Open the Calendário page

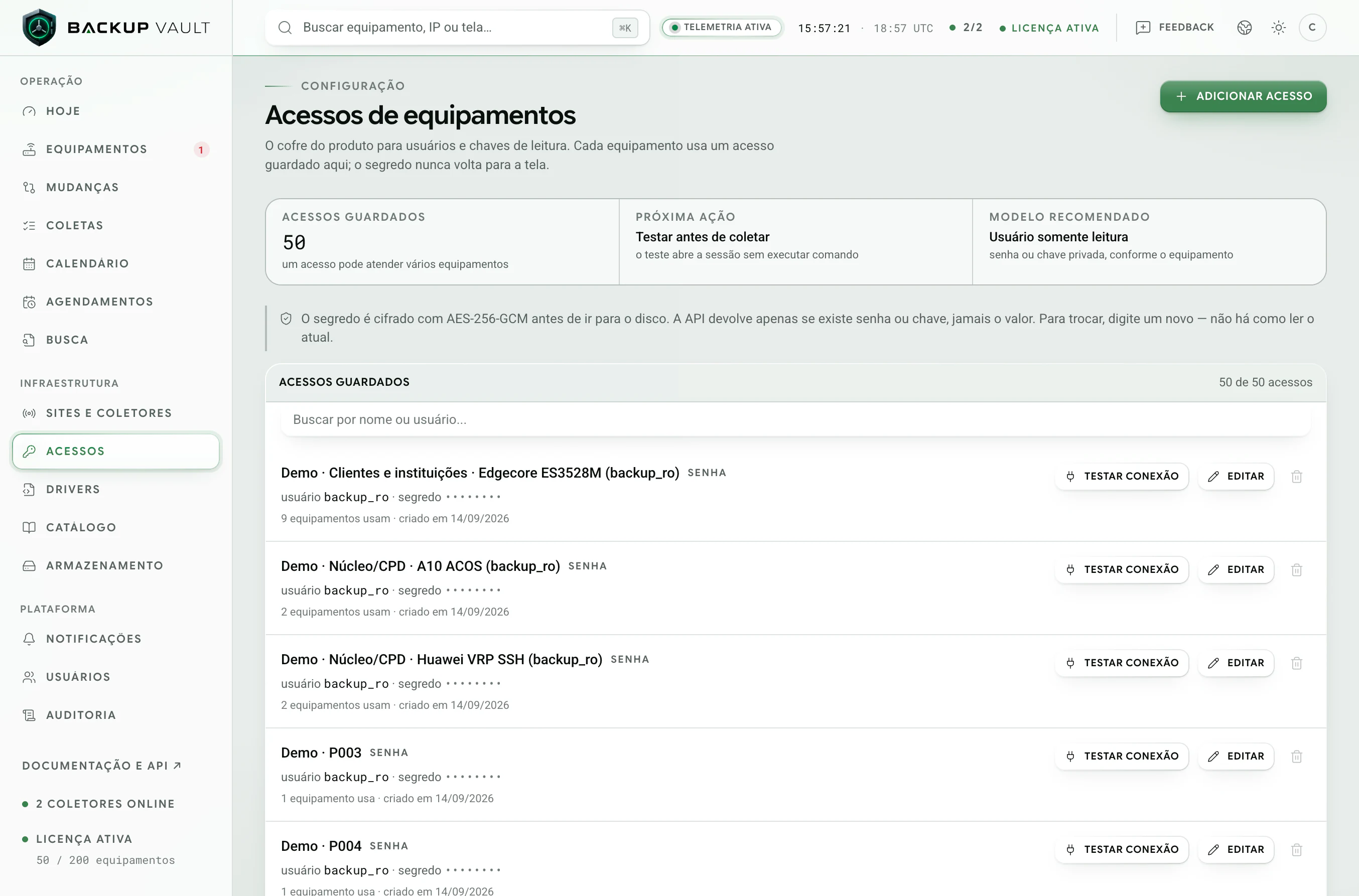(115, 263)
